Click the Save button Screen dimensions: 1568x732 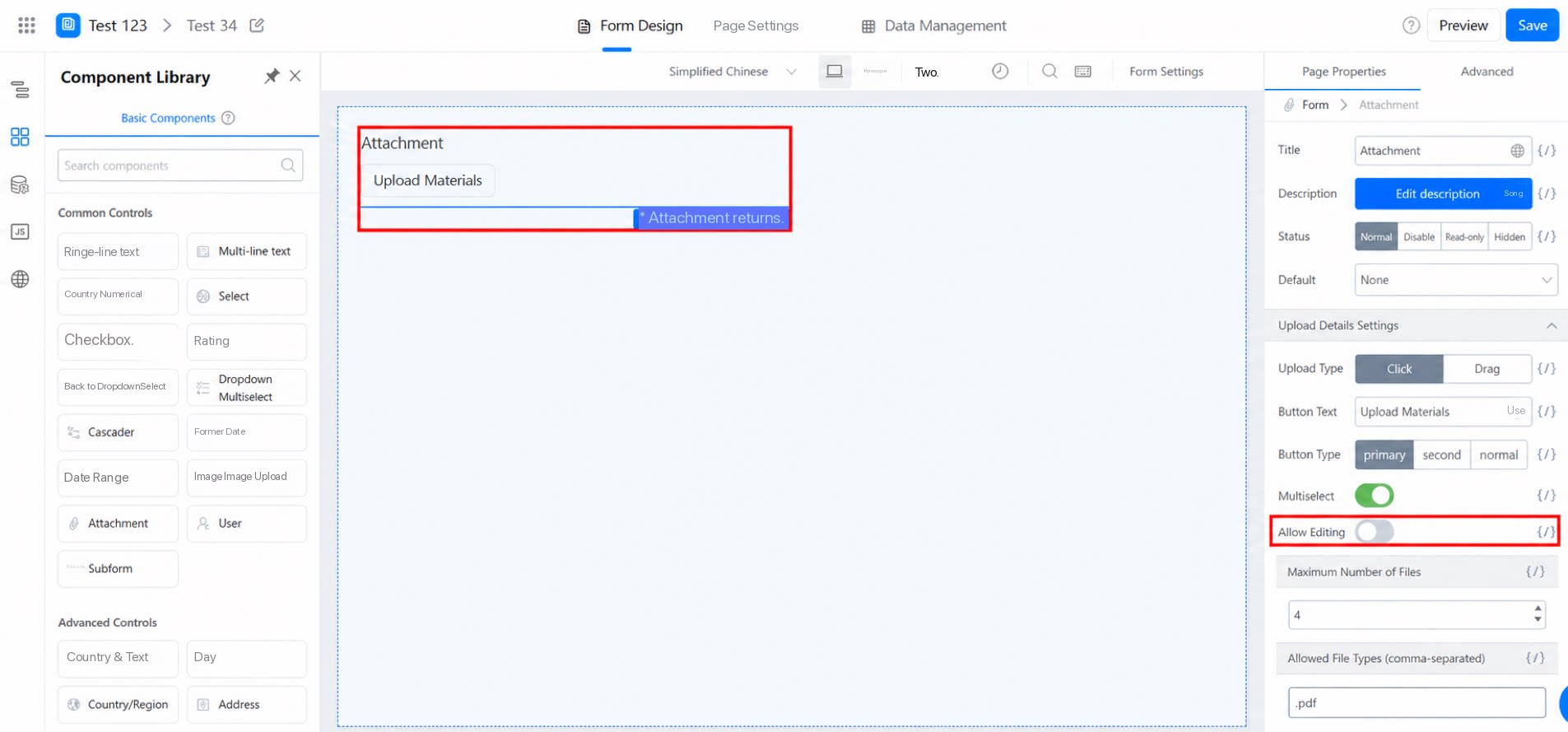(x=1532, y=26)
